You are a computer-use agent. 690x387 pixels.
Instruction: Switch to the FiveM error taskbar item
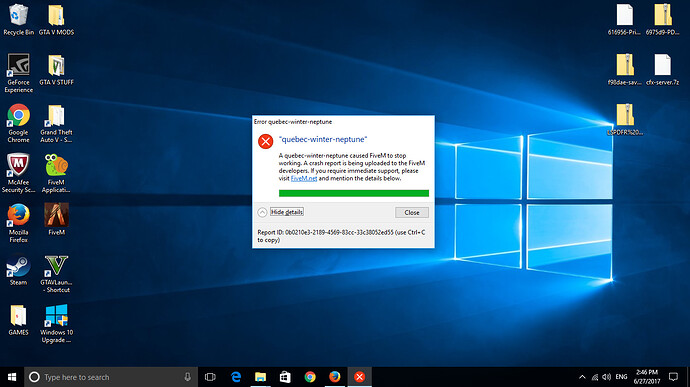point(360,377)
